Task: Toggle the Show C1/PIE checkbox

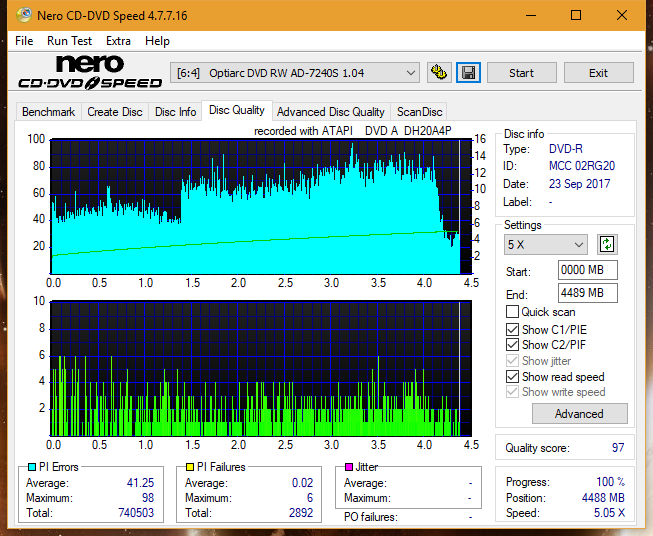Action: 512,329
